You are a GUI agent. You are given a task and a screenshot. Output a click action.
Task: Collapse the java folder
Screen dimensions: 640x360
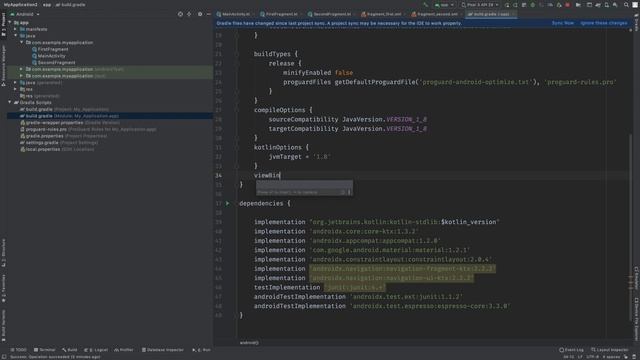click(x=16, y=36)
